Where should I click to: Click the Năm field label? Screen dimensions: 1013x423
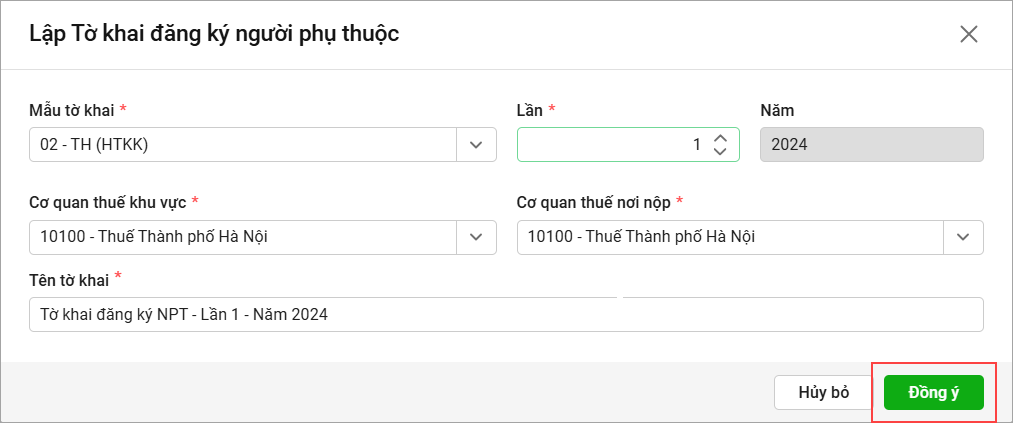point(777,110)
